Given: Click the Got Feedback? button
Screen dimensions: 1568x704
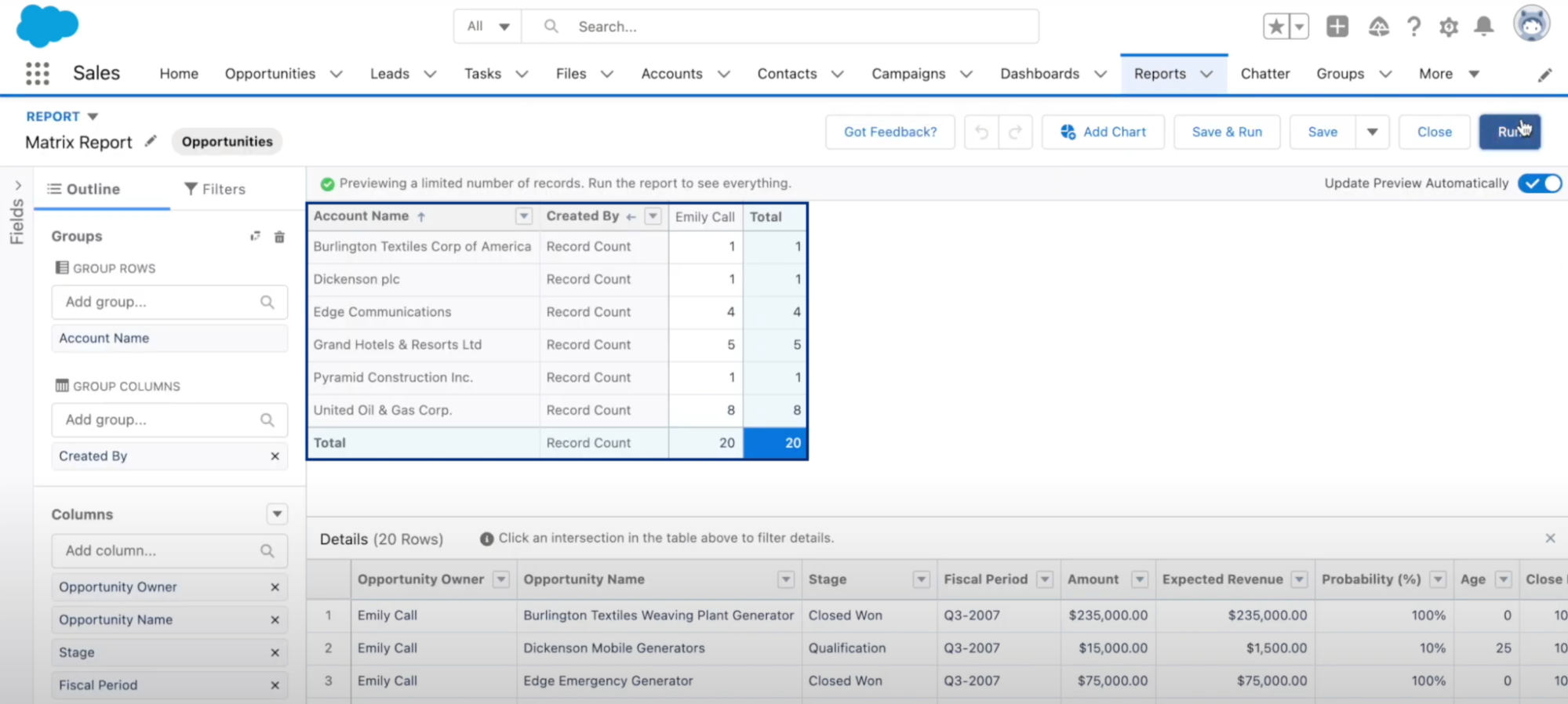Looking at the screenshot, I should point(890,132).
